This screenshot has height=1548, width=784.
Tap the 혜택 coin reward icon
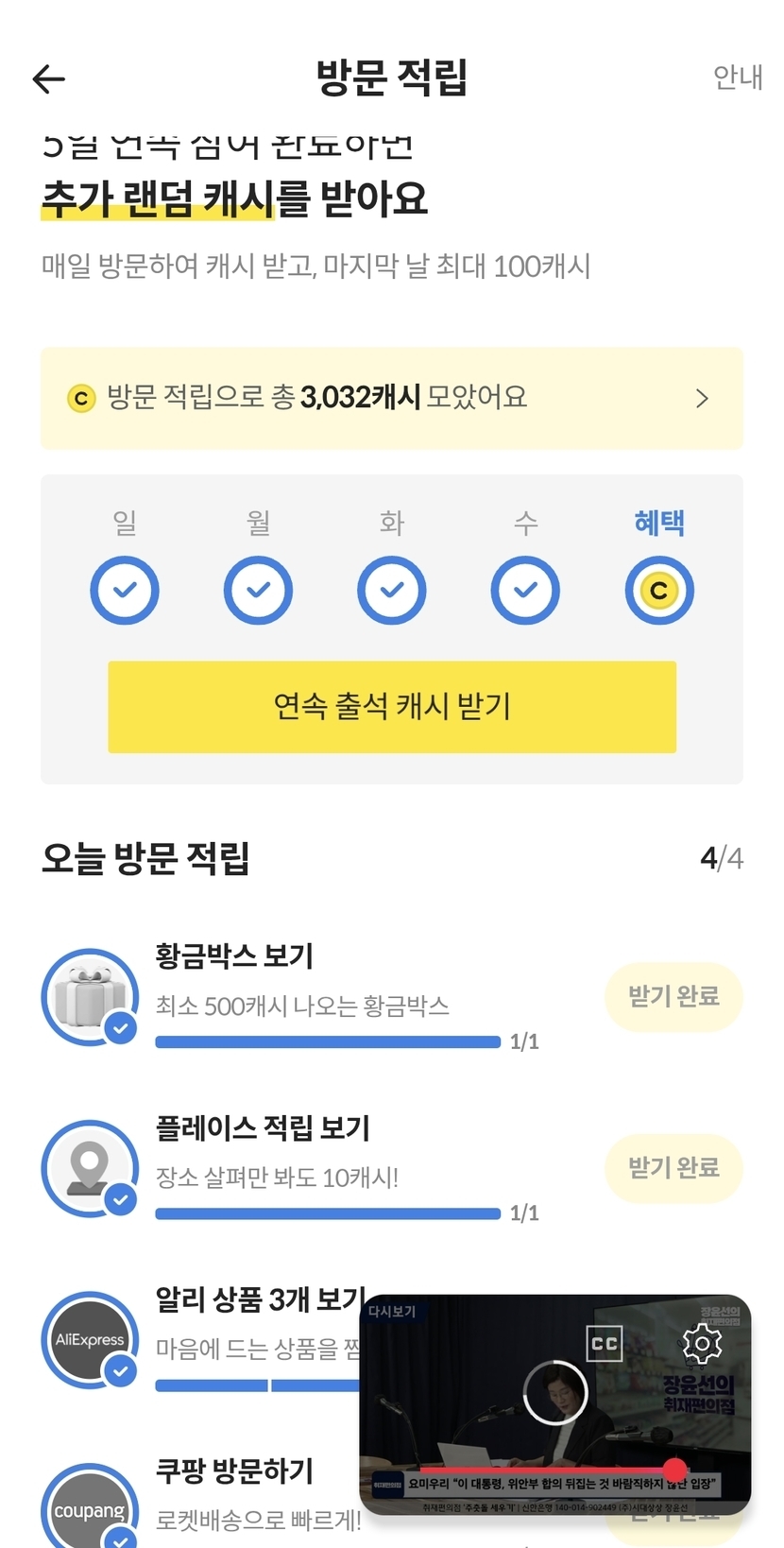659,591
